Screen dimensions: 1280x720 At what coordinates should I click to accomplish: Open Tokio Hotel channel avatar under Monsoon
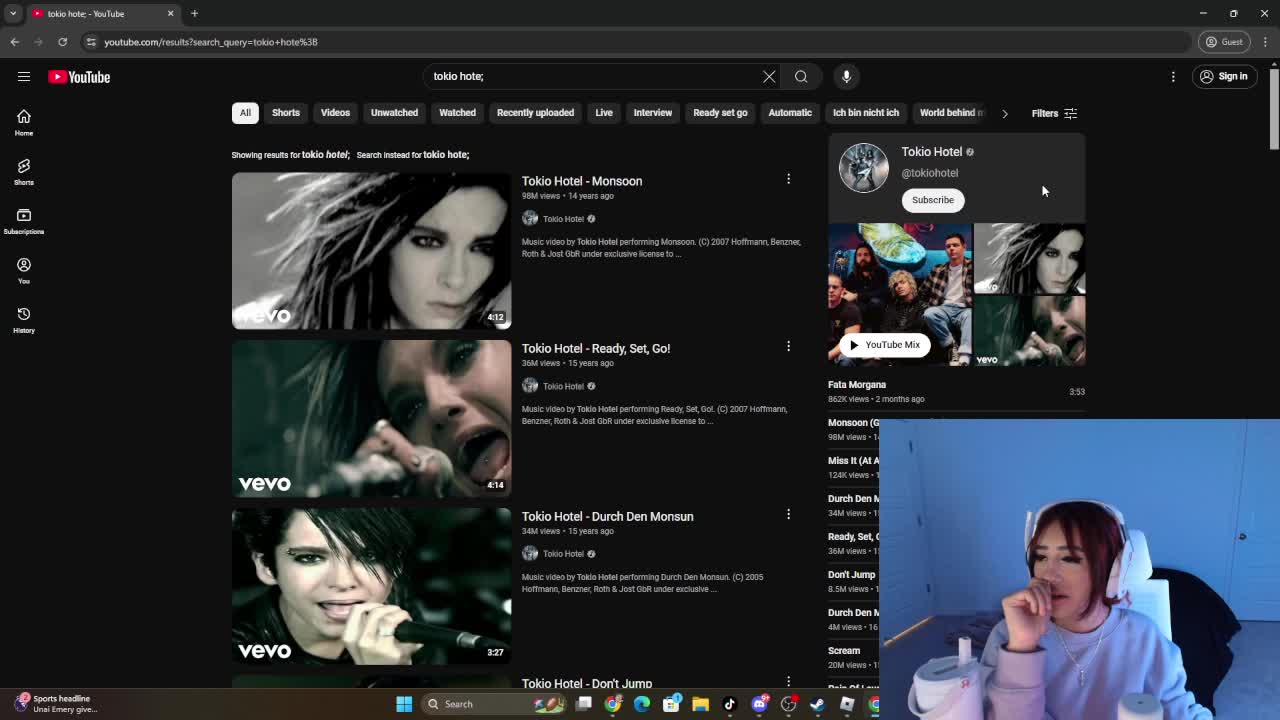point(530,218)
